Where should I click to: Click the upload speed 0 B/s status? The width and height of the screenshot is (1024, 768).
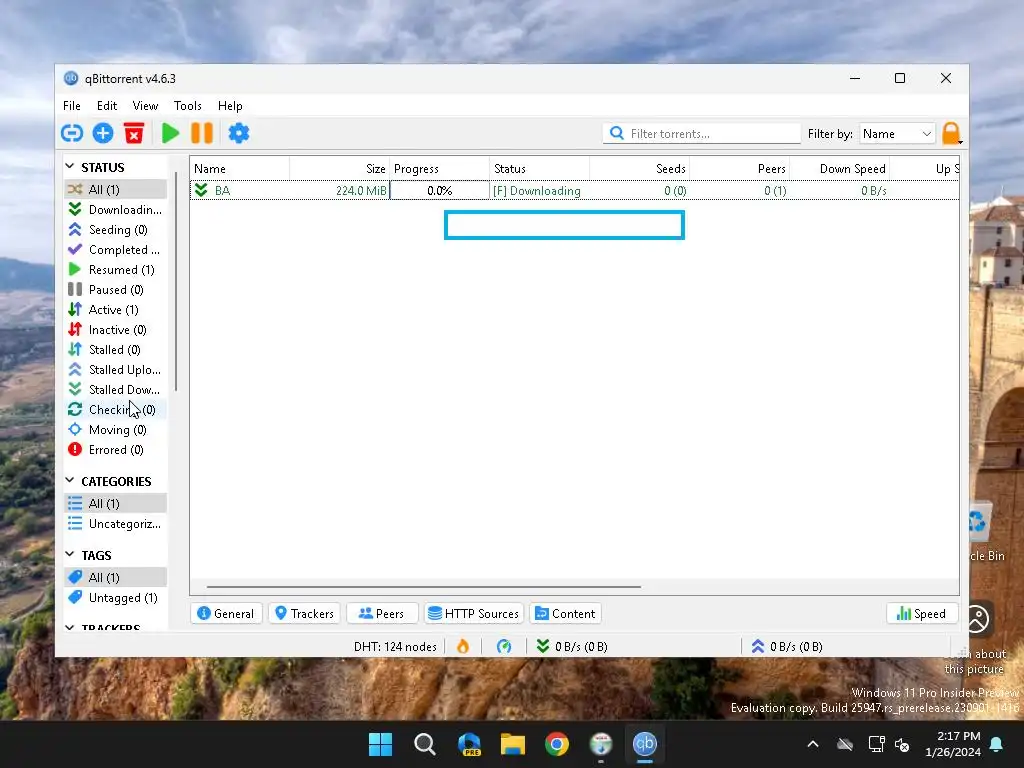pos(786,647)
